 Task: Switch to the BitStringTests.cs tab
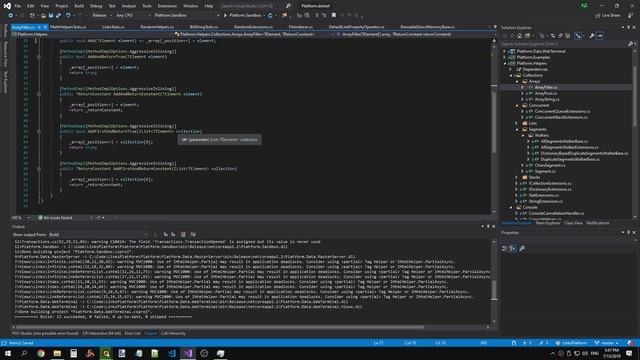204,27
